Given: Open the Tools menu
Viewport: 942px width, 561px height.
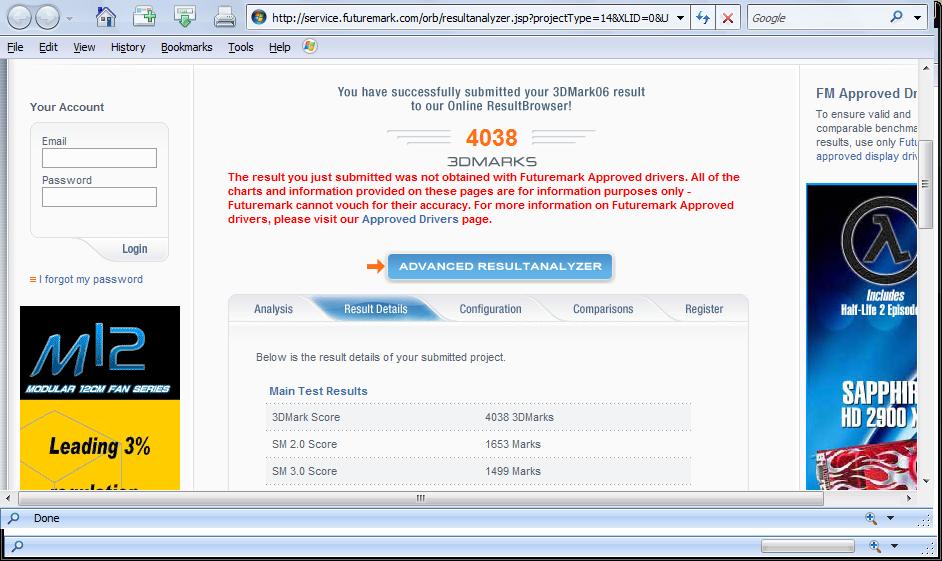Looking at the screenshot, I should [240, 47].
